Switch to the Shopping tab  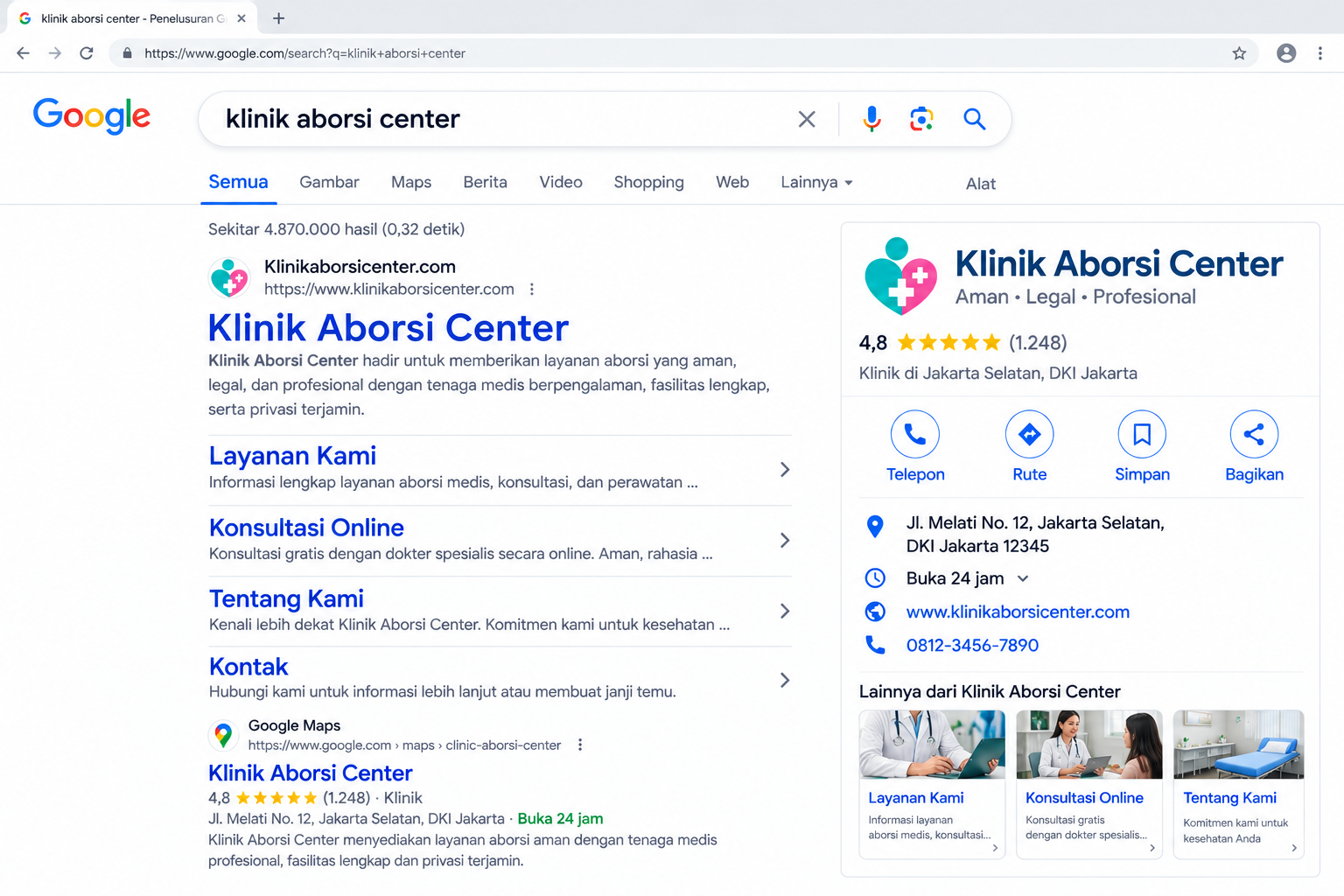click(x=648, y=182)
